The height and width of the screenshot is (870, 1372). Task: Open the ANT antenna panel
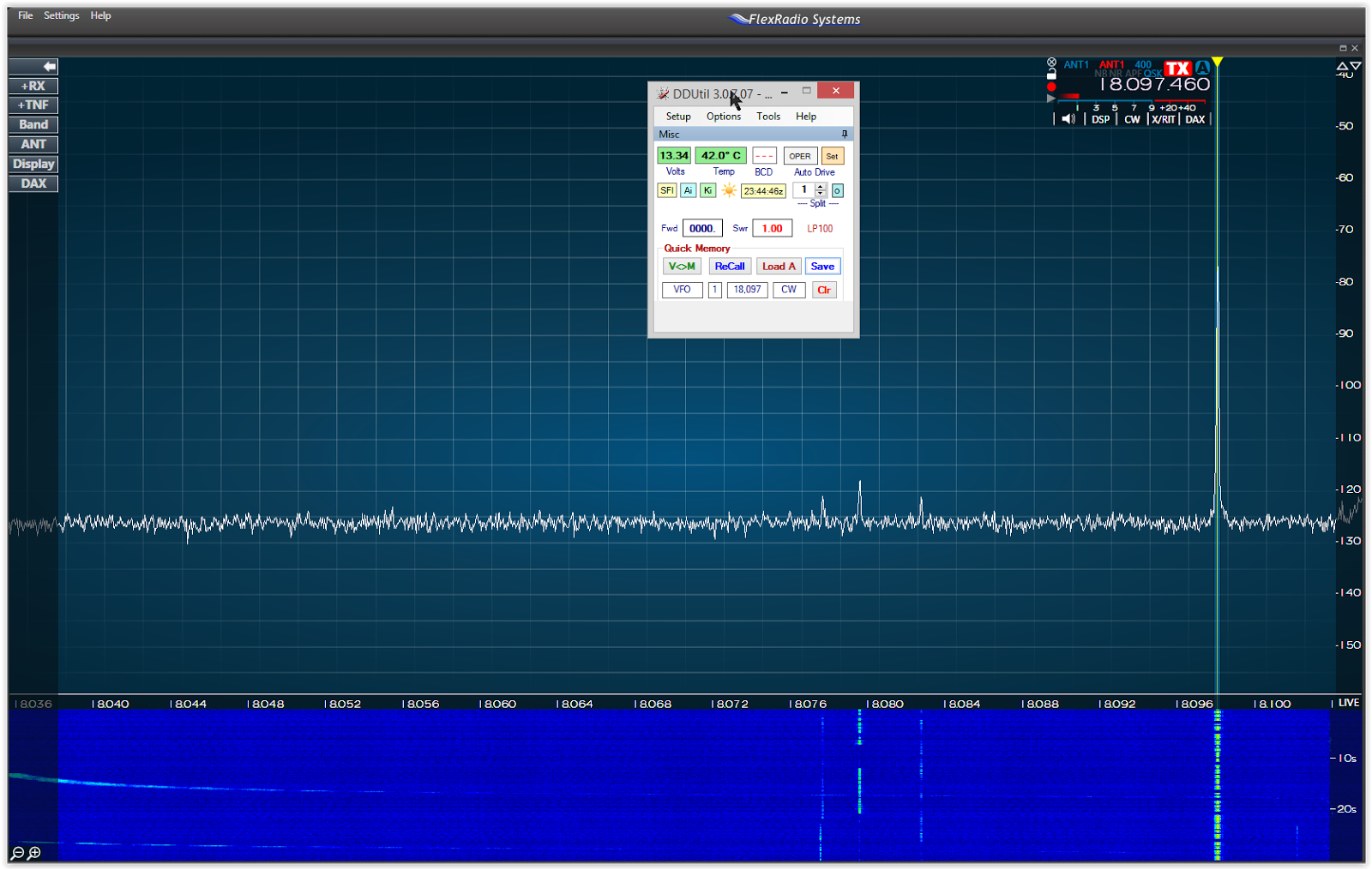pos(33,144)
